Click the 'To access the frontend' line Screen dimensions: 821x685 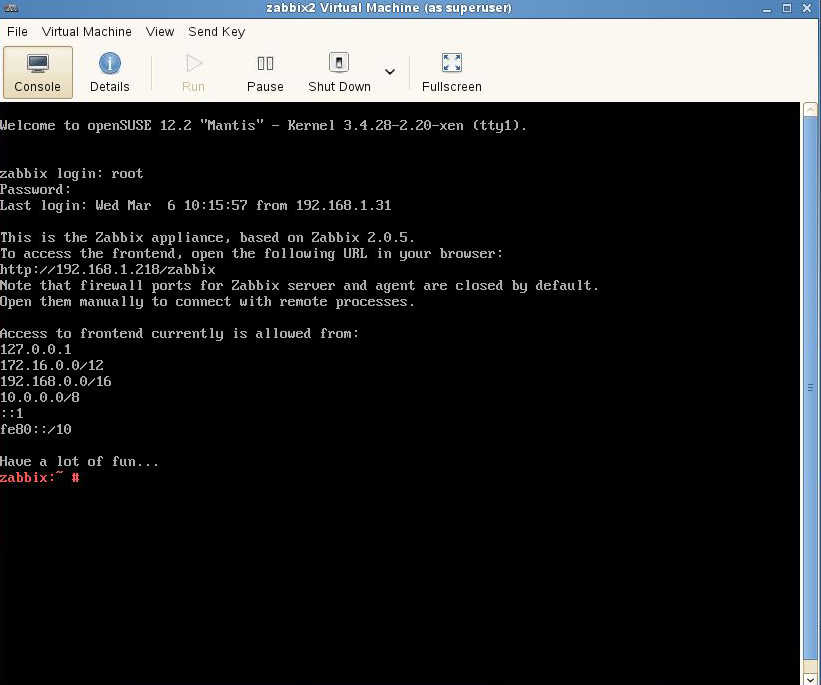click(251, 253)
